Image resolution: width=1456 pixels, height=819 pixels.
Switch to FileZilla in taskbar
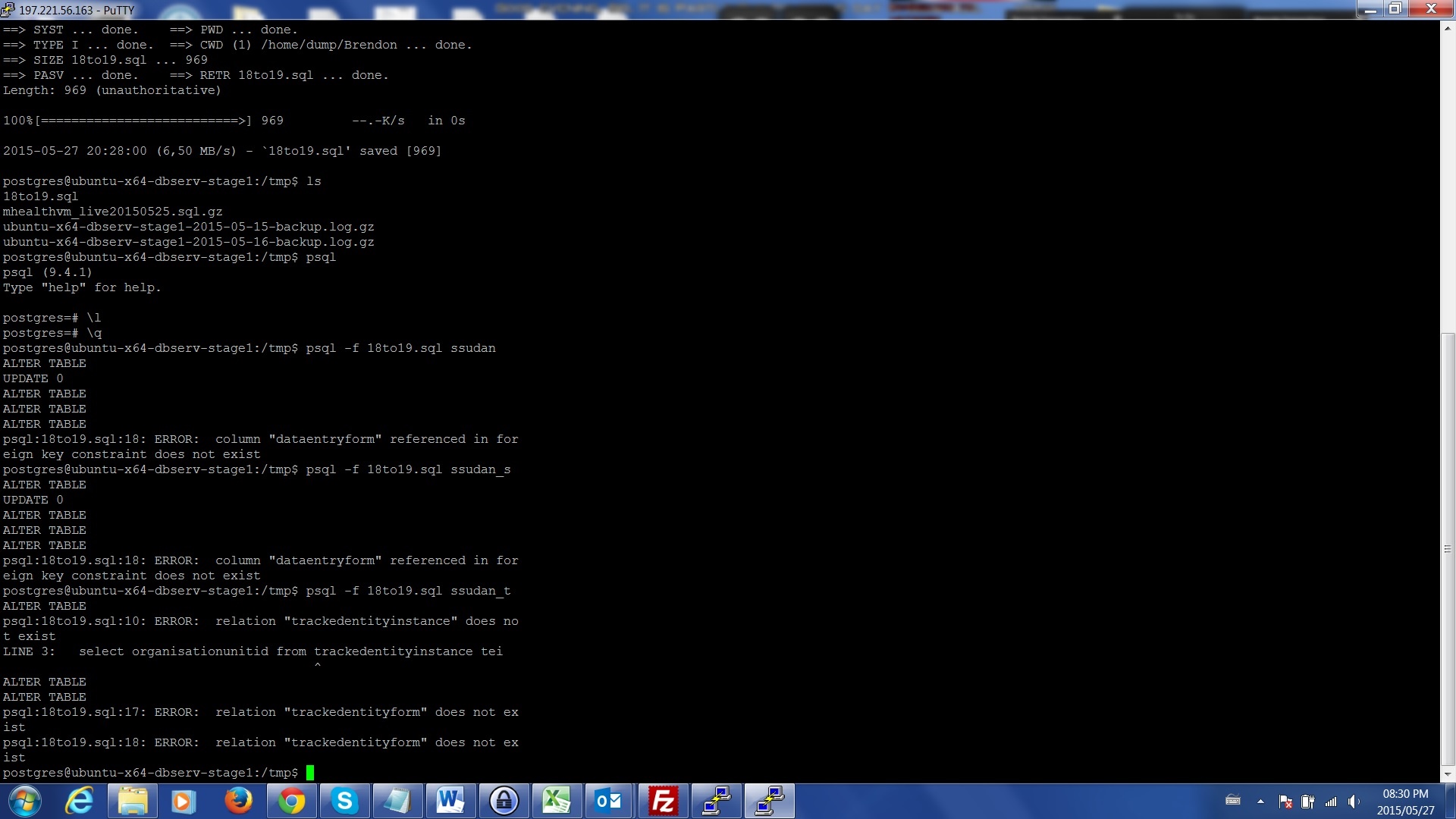pos(663,802)
